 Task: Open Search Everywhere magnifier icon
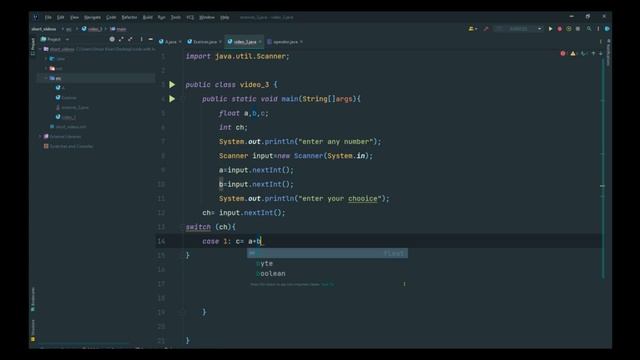coord(589,29)
